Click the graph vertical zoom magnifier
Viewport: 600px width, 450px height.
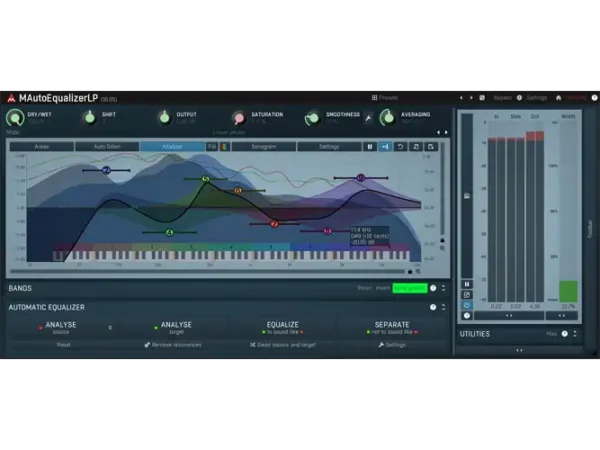click(x=443, y=249)
